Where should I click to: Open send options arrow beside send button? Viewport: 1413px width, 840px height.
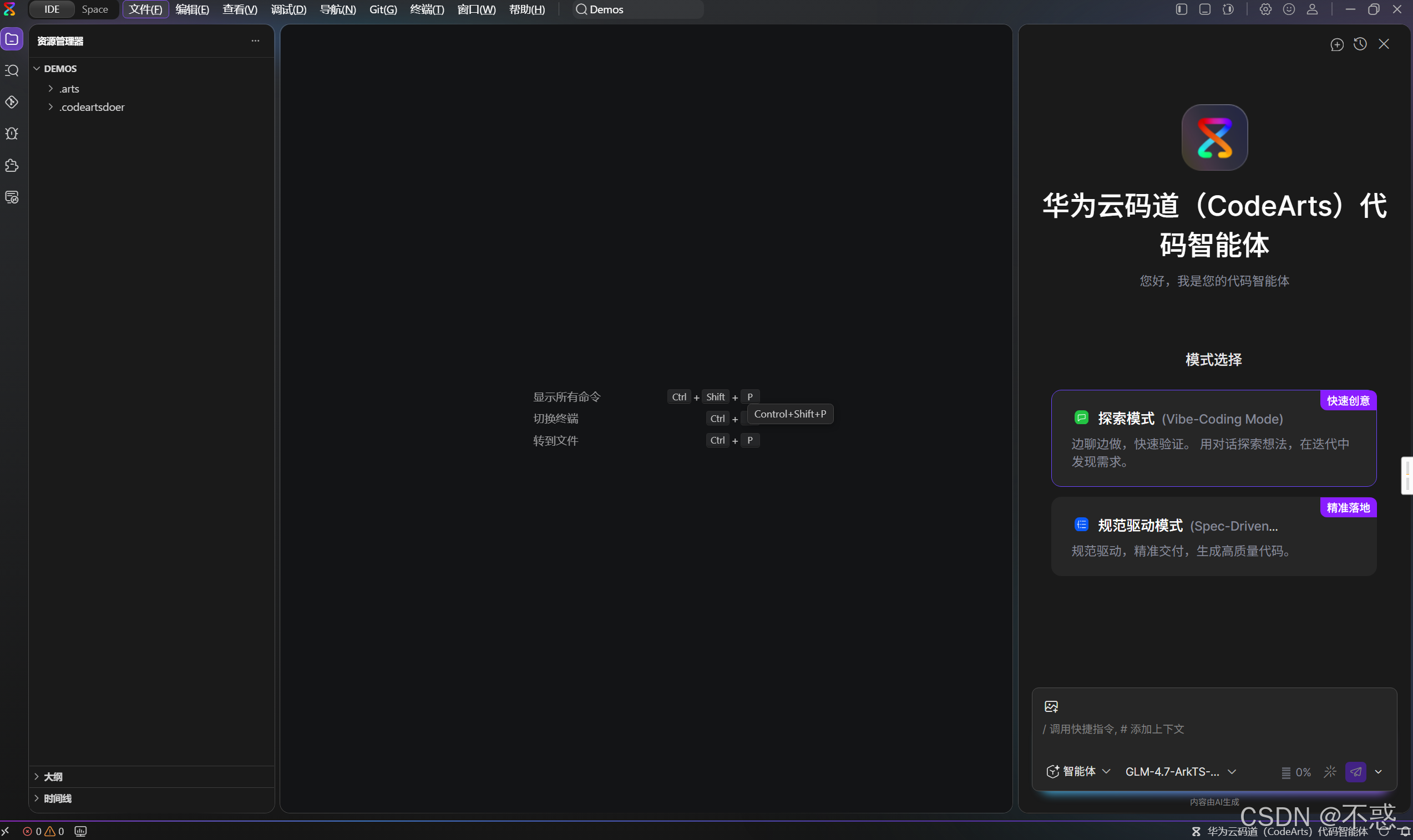(1379, 771)
